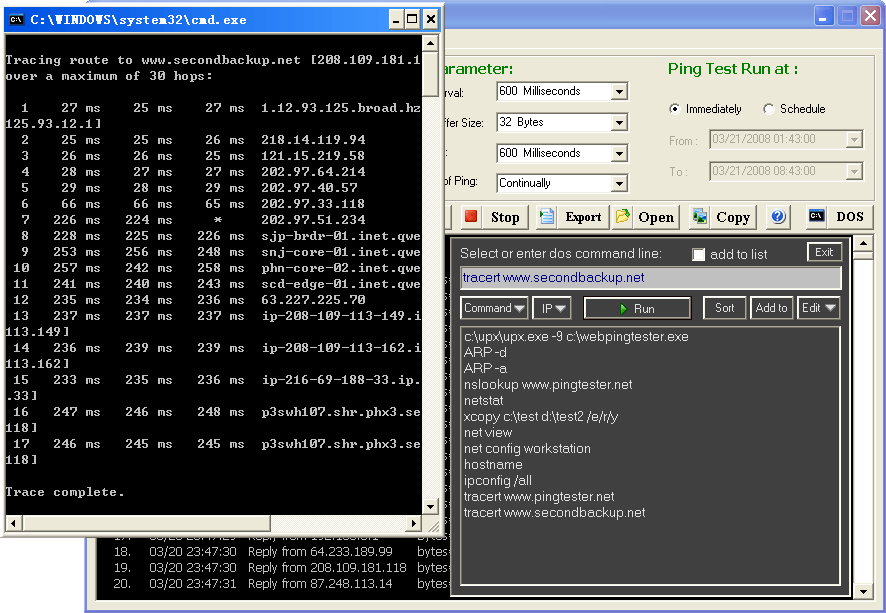The width and height of the screenshot is (886, 613).
Task: Click cmd horizontal scroll right arrow
Action: coord(414,523)
